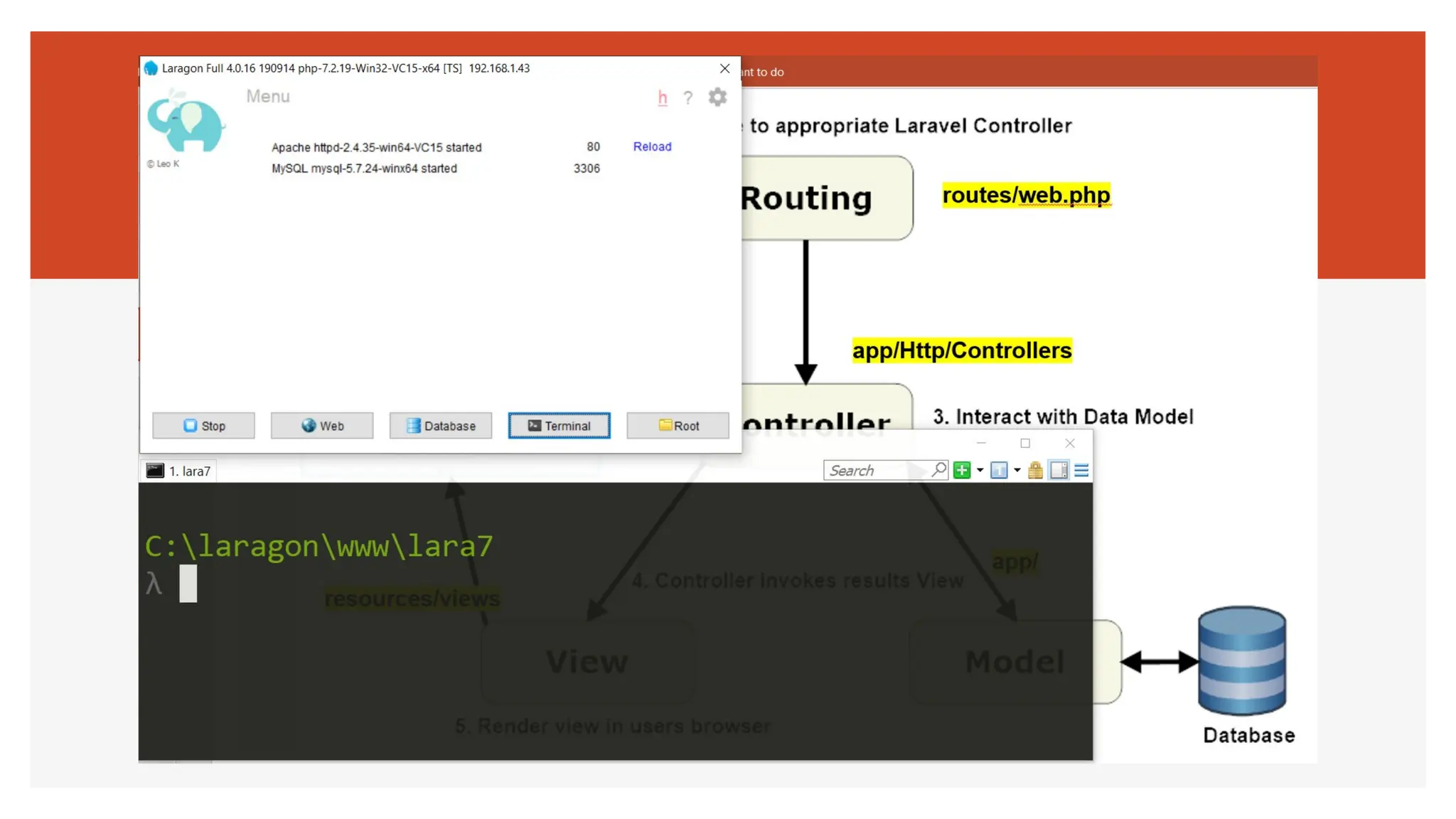1456x819 pixels.
Task: Open the hamburger settings menu in terminal
Action: tap(1081, 470)
